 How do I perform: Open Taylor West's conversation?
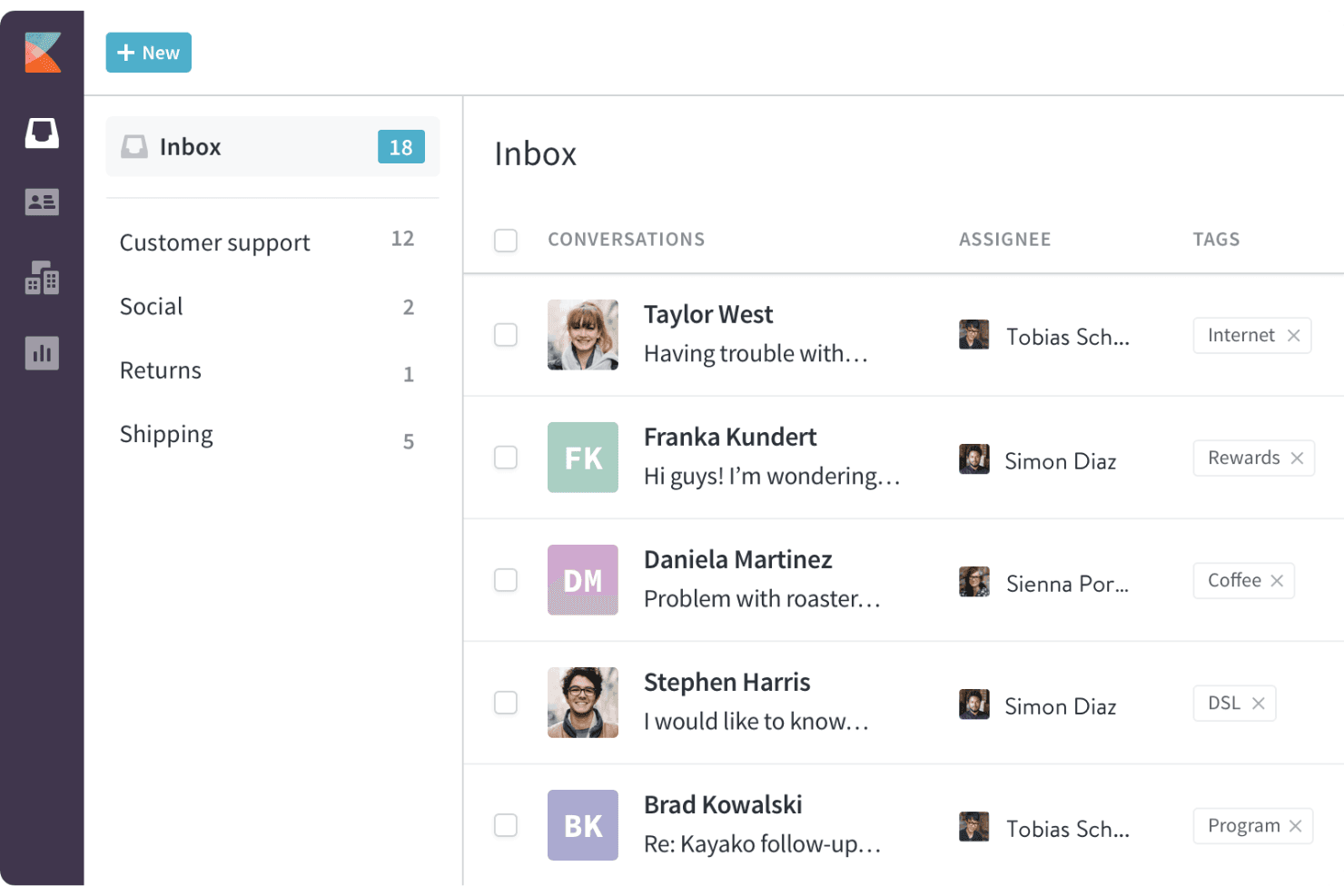756,335
